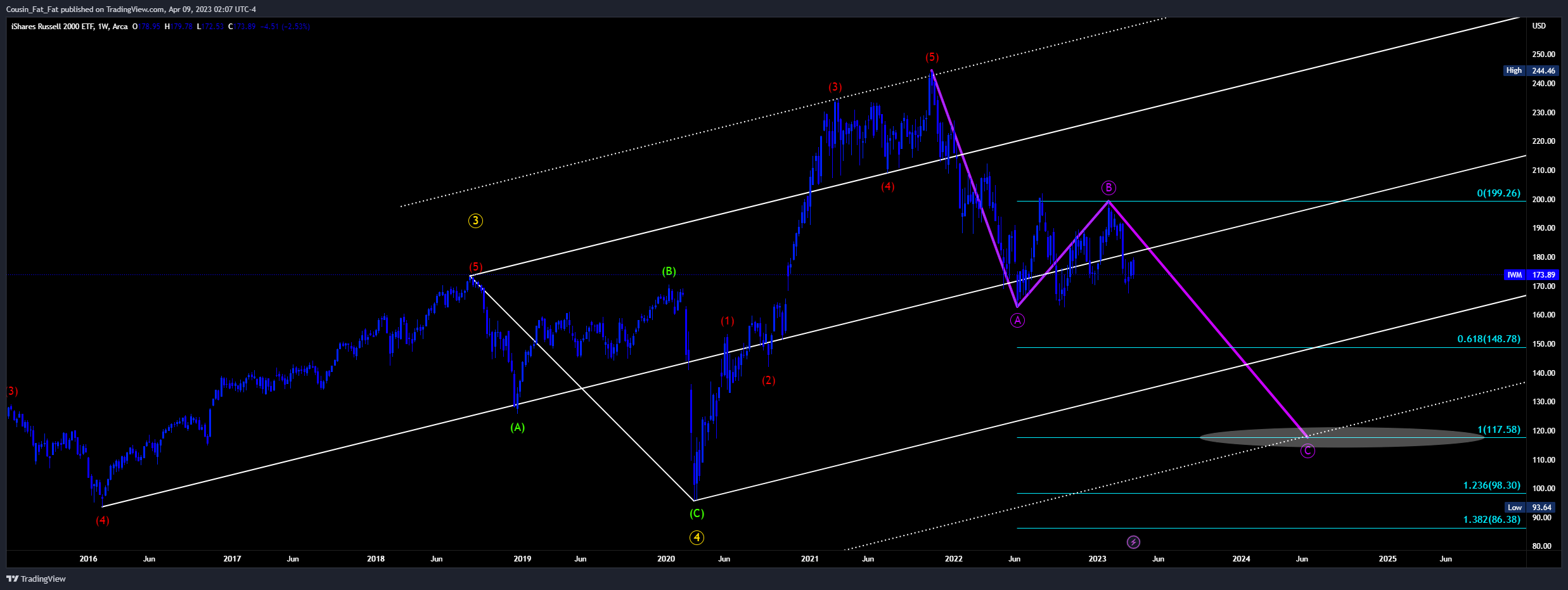
Task: Select the green (C) wave label
Action: [x=697, y=513]
